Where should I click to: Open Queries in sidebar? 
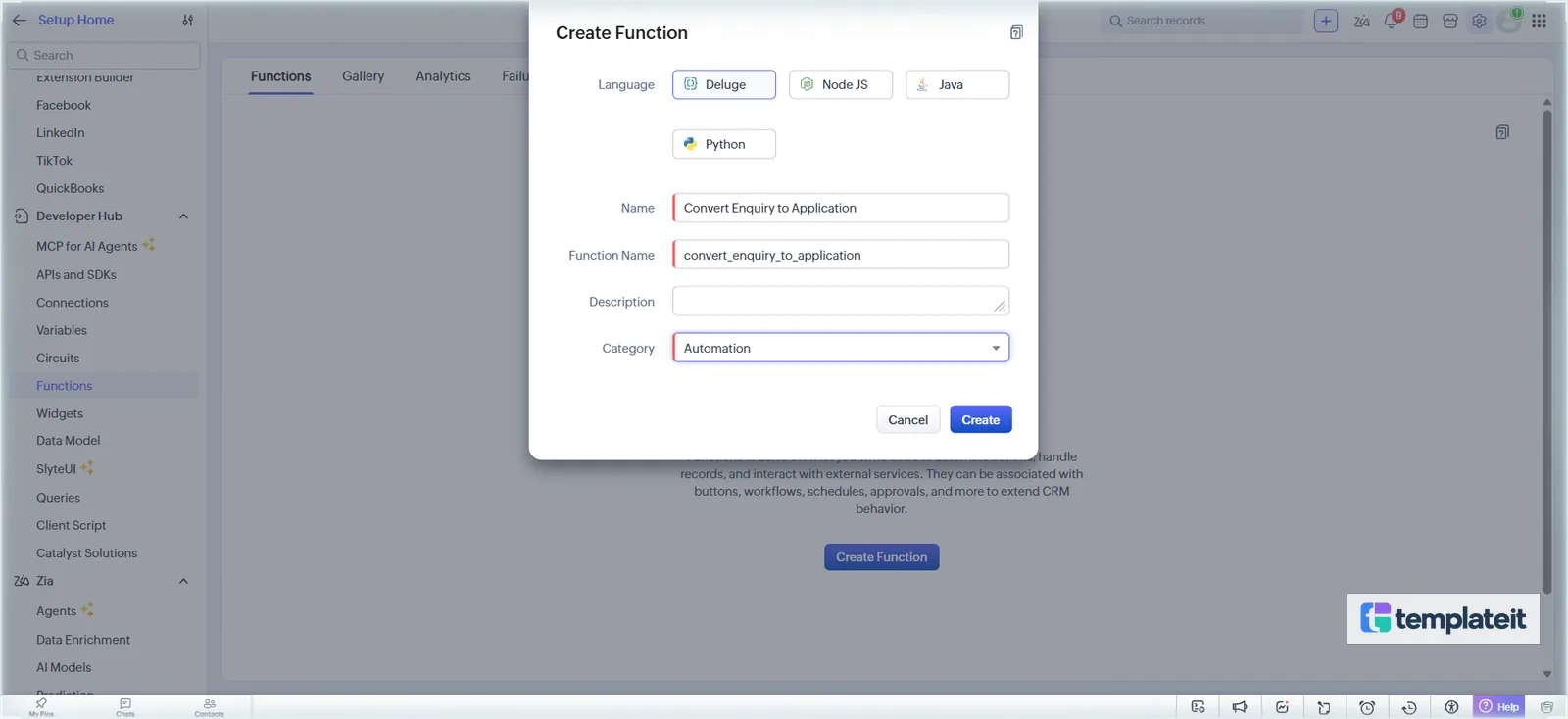click(x=58, y=498)
